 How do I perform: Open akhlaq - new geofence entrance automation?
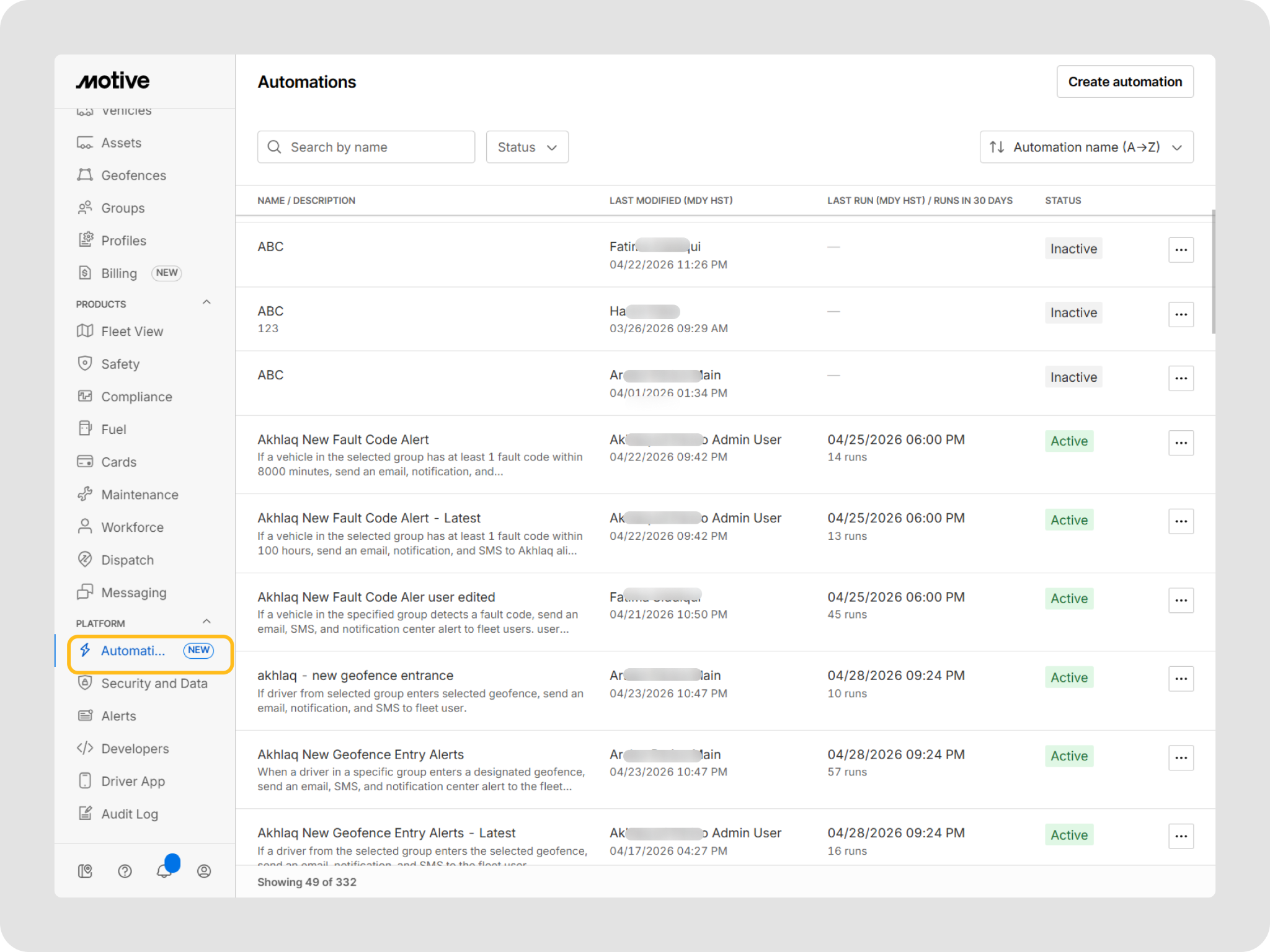(x=355, y=676)
